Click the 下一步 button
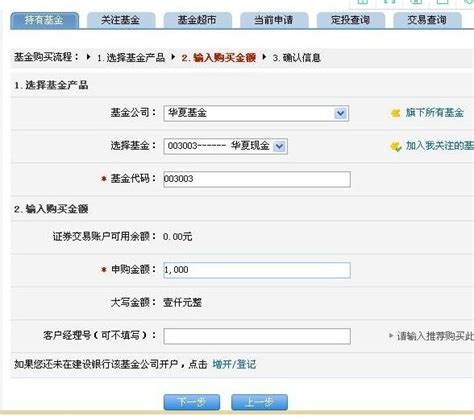Image resolution: width=474 pixels, height=420 pixels. pyautogui.click(x=192, y=402)
